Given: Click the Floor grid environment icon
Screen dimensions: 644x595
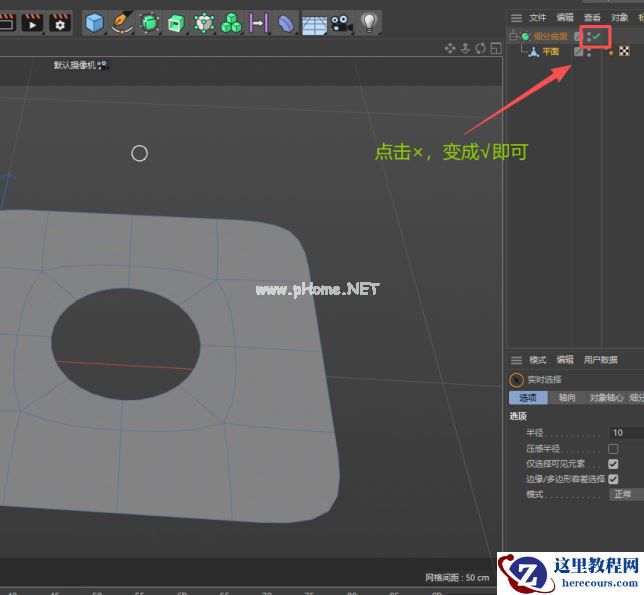Looking at the screenshot, I should (314, 21).
